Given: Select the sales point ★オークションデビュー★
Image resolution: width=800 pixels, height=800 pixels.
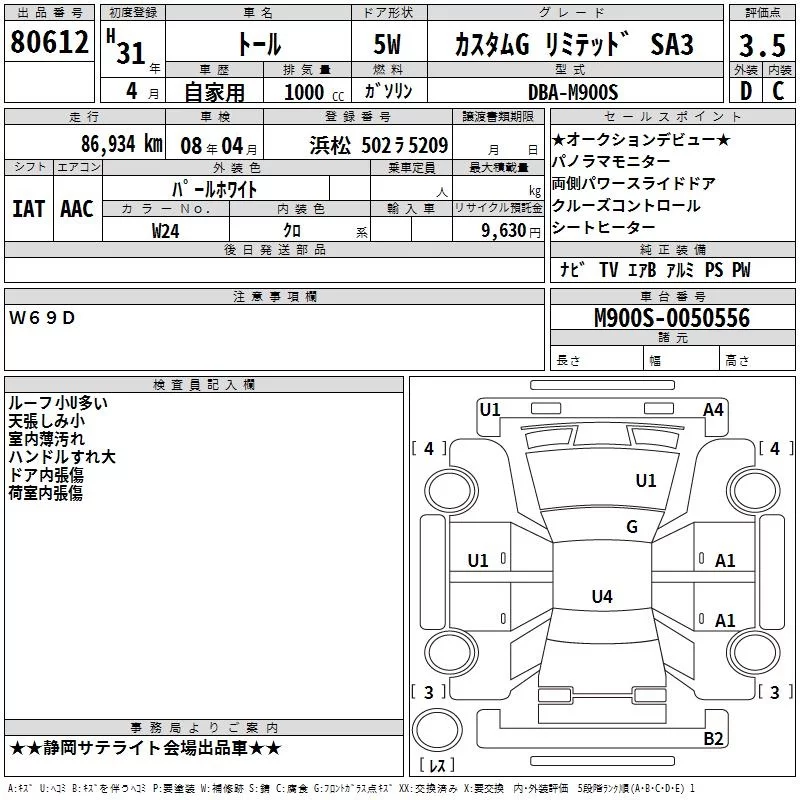Looking at the screenshot, I should click(641, 139).
